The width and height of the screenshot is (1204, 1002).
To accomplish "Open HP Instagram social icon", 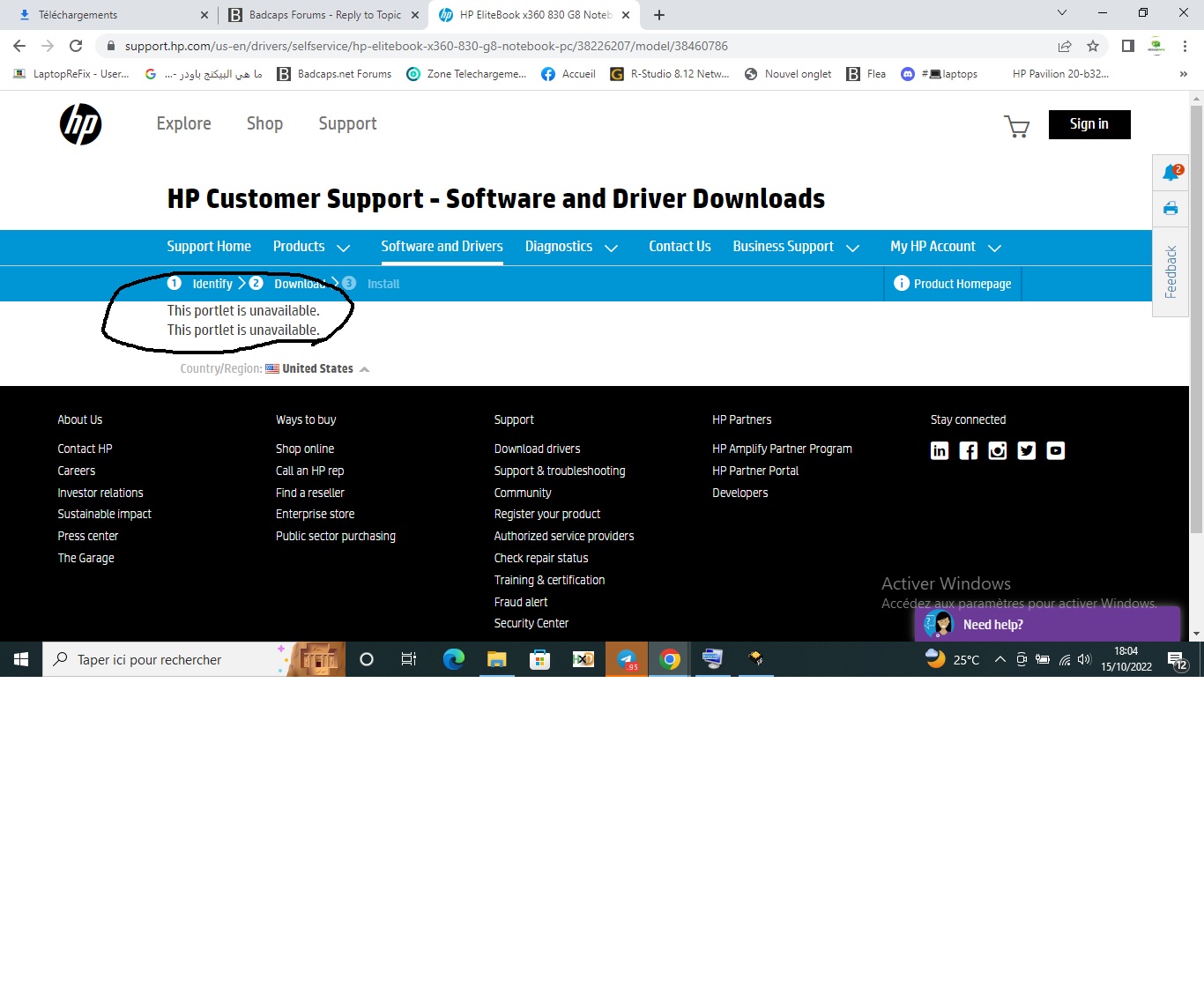I will pos(998,451).
